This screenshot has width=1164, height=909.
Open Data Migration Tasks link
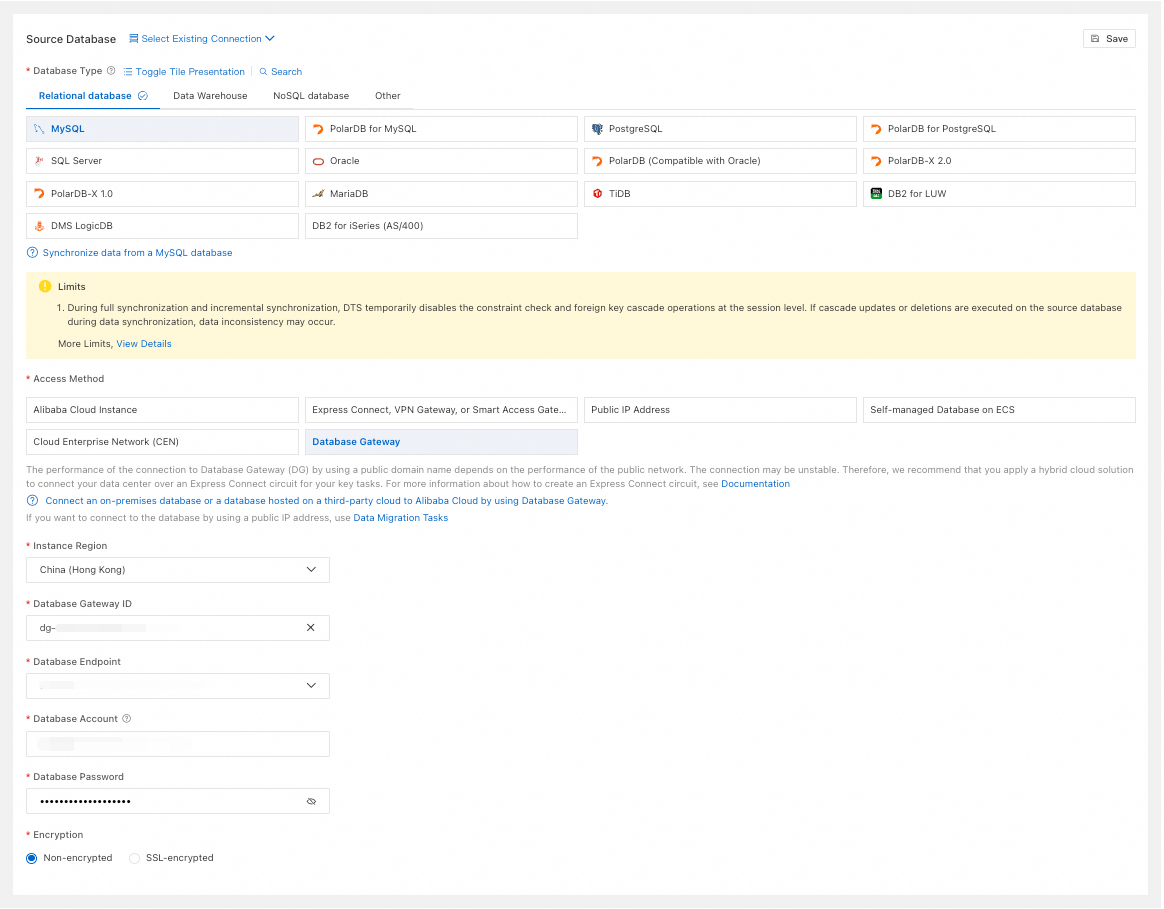pos(400,518)
